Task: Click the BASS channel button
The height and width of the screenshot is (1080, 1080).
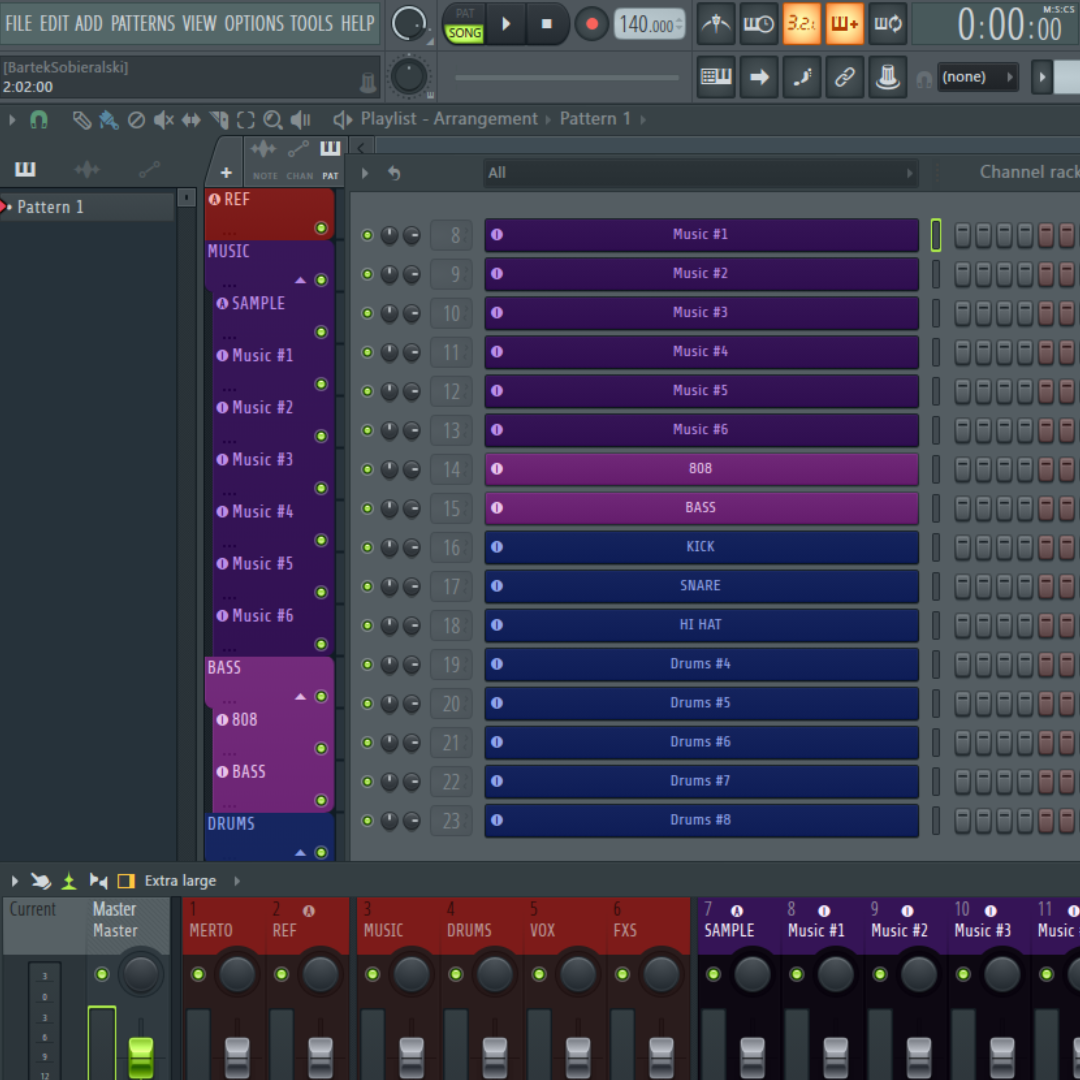Action: pyautogui.click(x=701, y=508)
